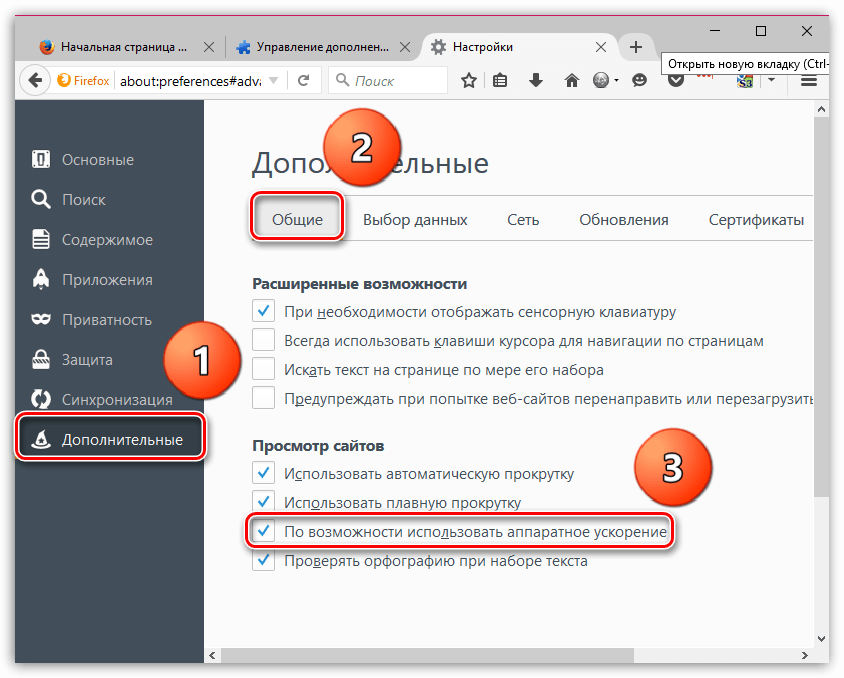Screen dimensions: 844x678
Task: Toggle the smooth scrolling checkbox
Action: 263,502
